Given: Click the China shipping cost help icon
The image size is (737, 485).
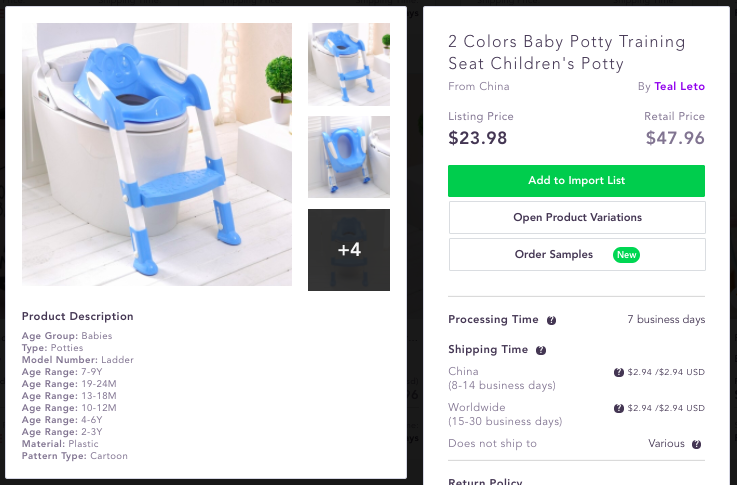Looking at the screenshot, I should pyautogui.click(x=619, y=372).
